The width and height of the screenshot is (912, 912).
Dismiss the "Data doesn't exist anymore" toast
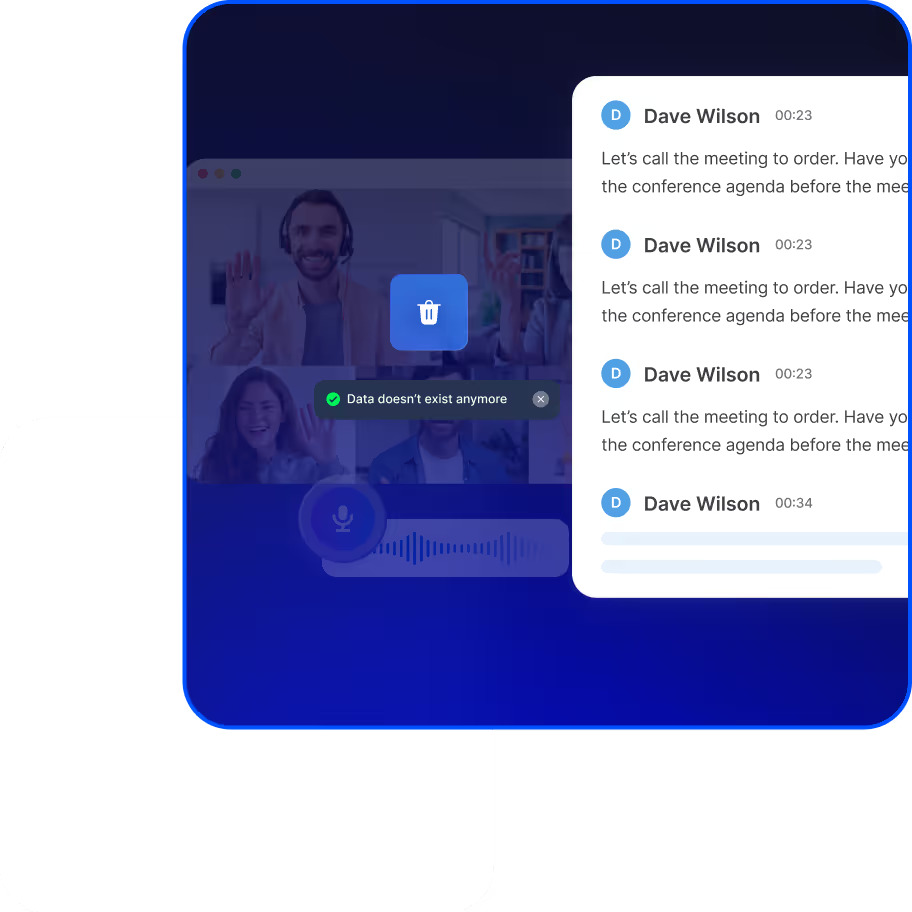click(x=541, y=399)
